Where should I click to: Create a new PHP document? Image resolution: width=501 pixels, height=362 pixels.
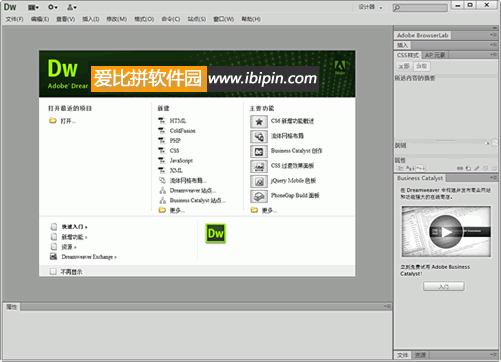(175, 141)
